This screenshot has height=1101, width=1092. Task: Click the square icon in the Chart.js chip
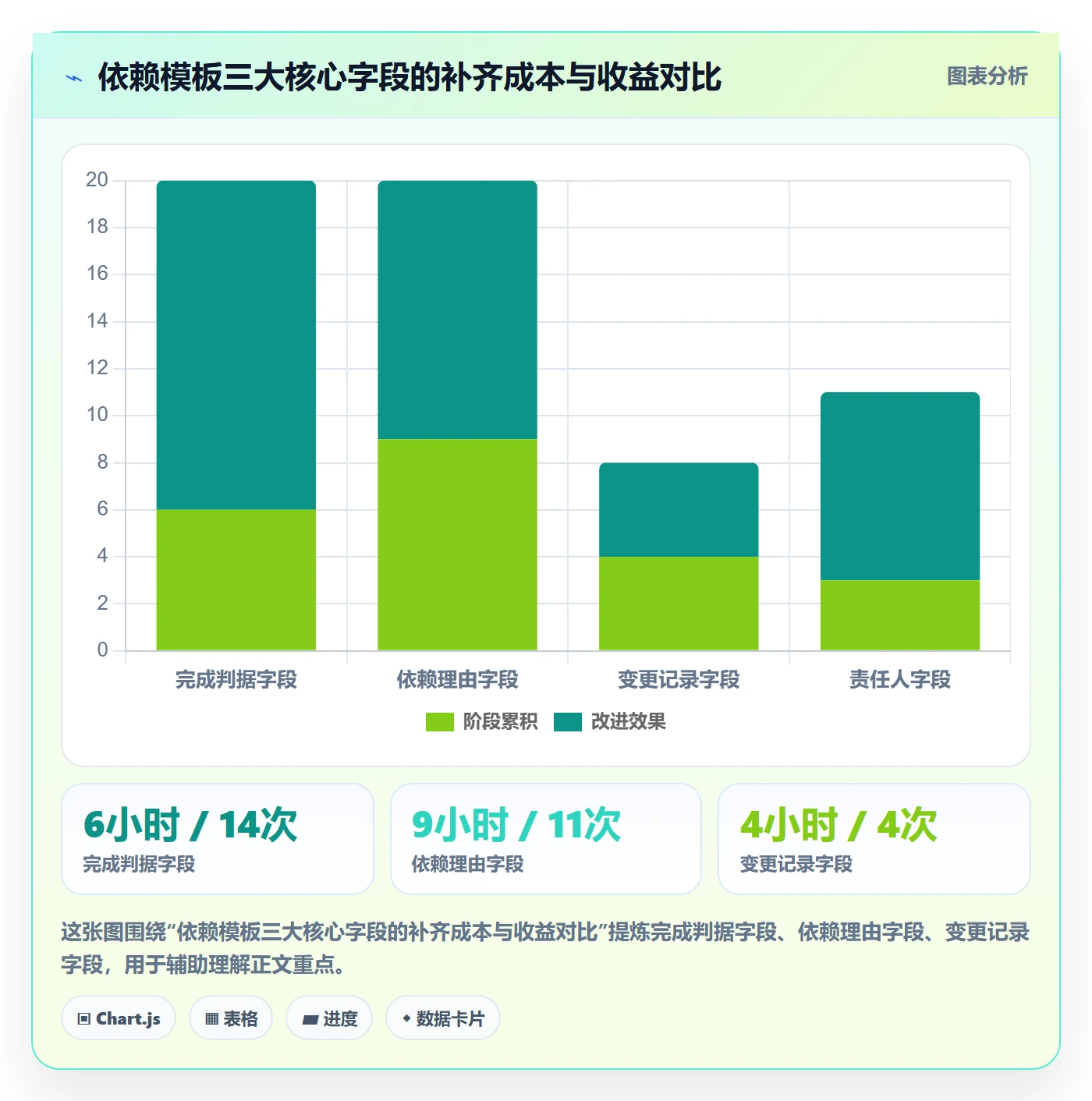tap(84, 1019)
